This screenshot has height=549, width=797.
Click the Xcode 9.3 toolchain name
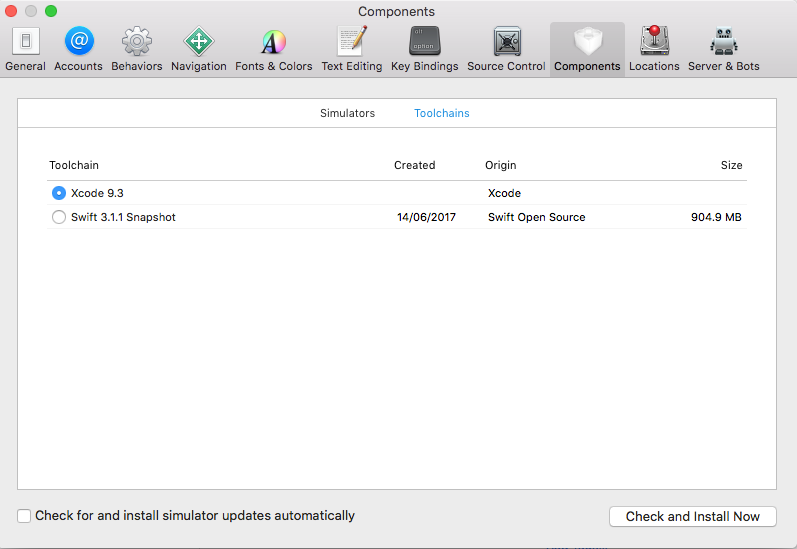tap(97, 193)
